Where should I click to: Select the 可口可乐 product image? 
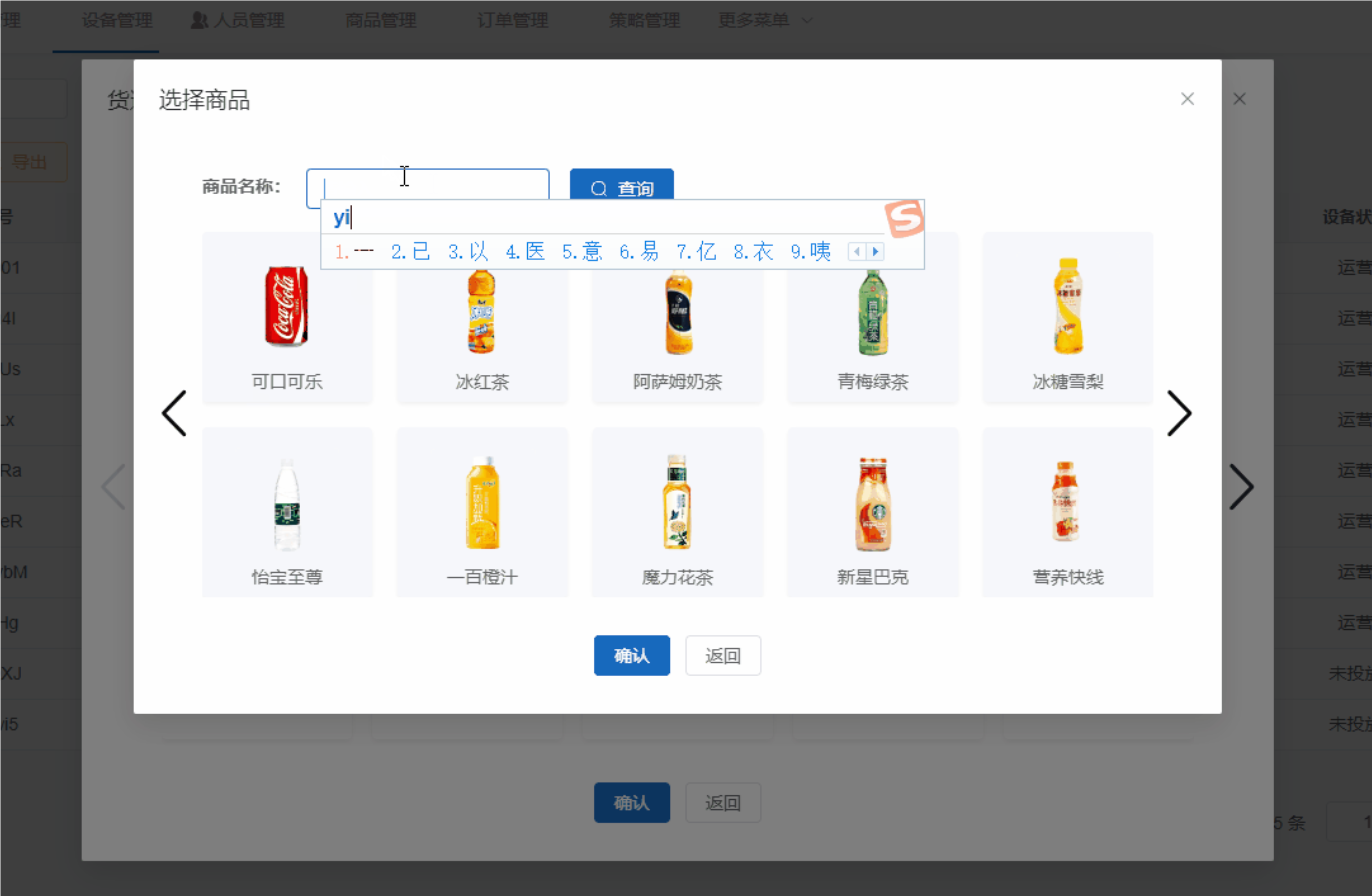[287, 307]
